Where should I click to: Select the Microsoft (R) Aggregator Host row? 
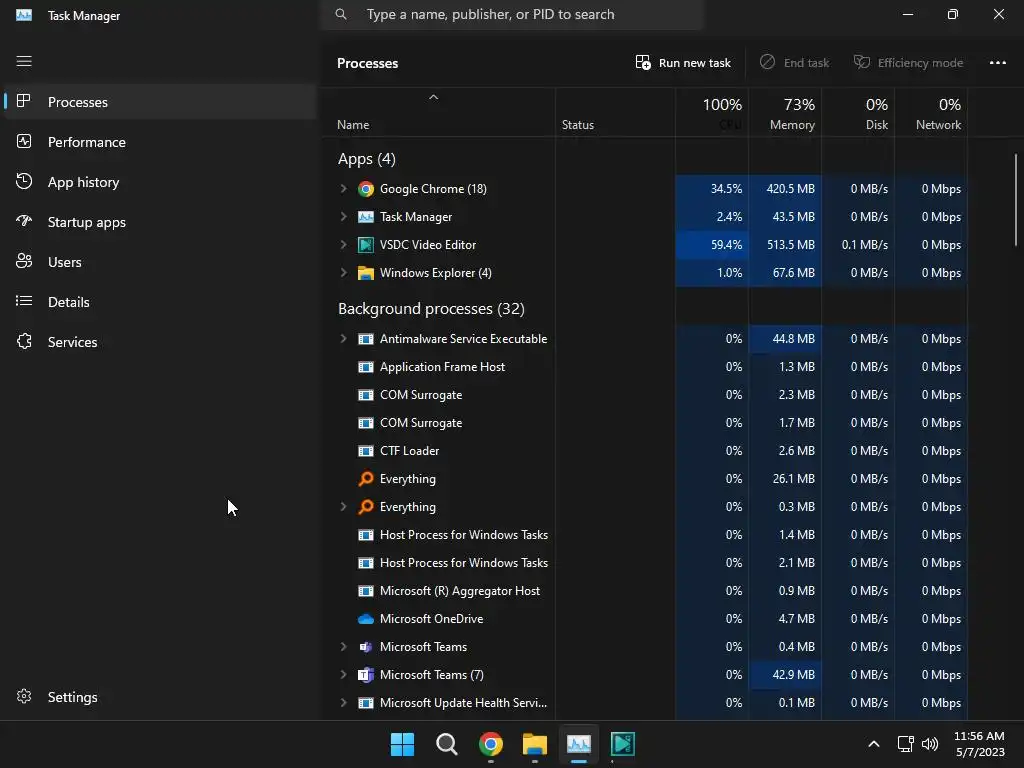[x=645, y=591]
